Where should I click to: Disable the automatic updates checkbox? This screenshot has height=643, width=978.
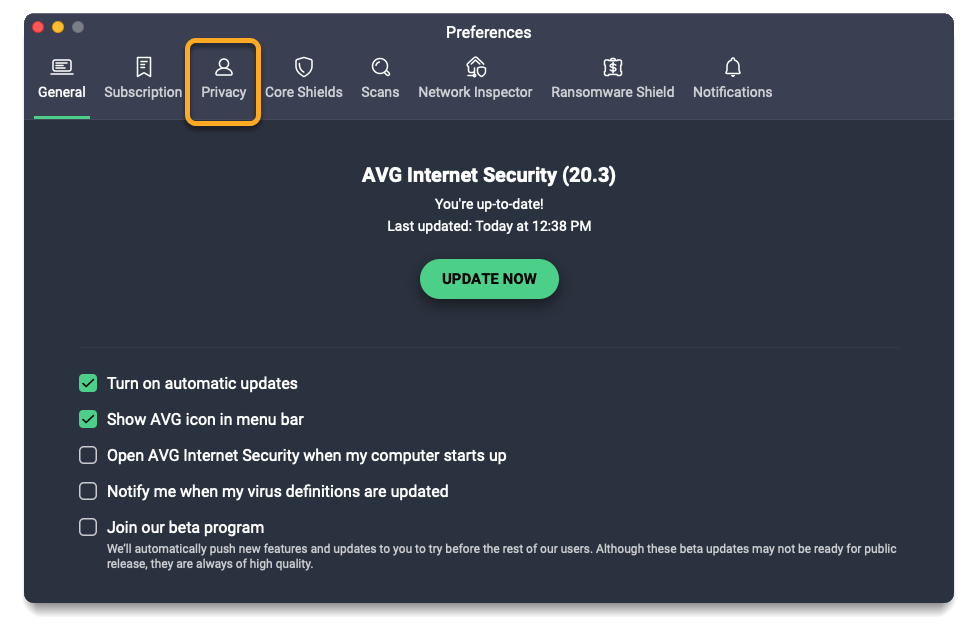click(88, 383)
